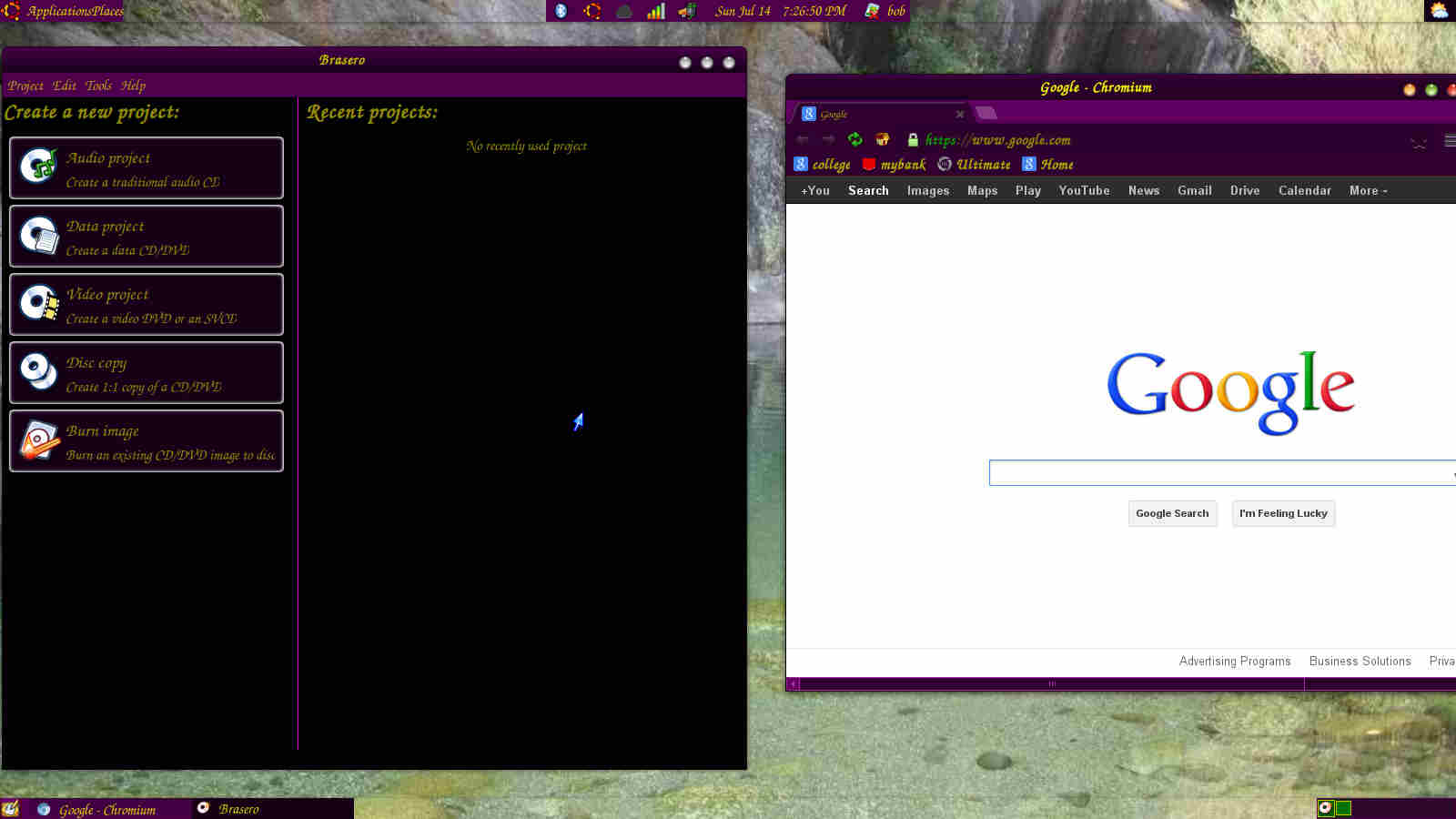Viewport: 1456px width, 819px height.
Task: Click the volume speaker icon in panel
Action: click(687, 11)
